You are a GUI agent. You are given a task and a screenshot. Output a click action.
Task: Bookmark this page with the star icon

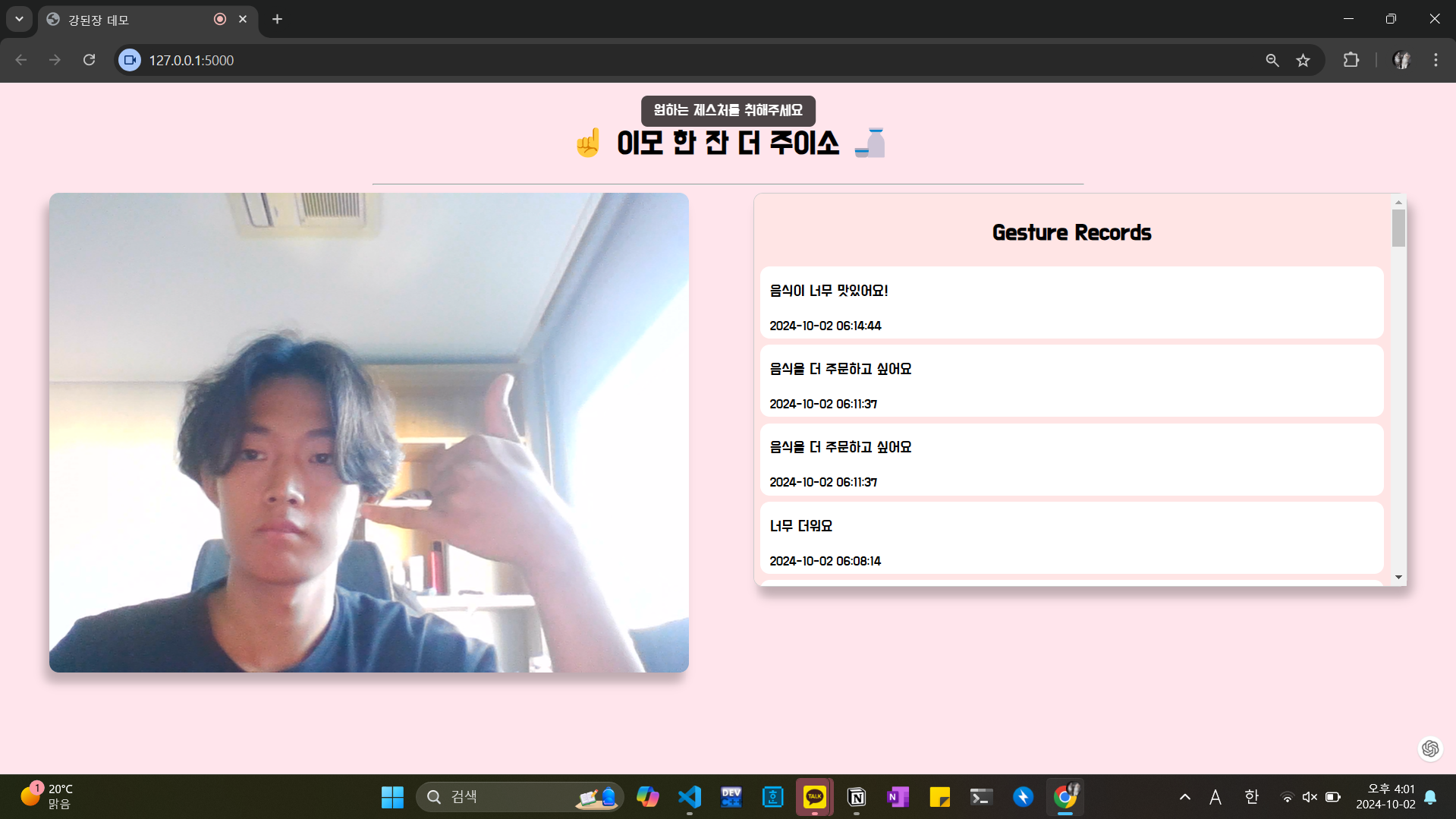(1303, 60)
